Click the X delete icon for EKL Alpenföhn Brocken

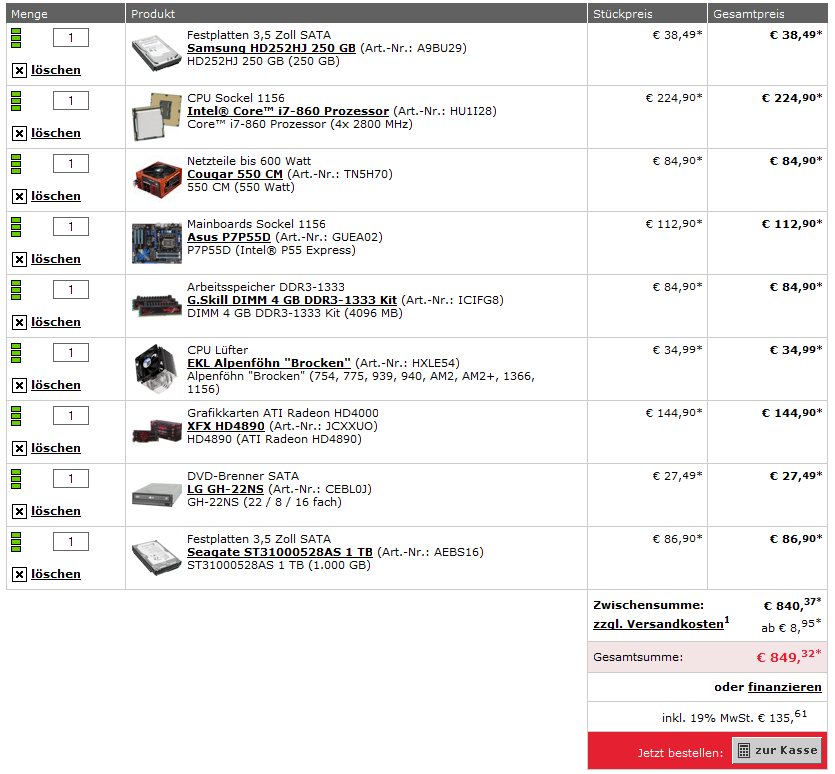click(19, 385)
